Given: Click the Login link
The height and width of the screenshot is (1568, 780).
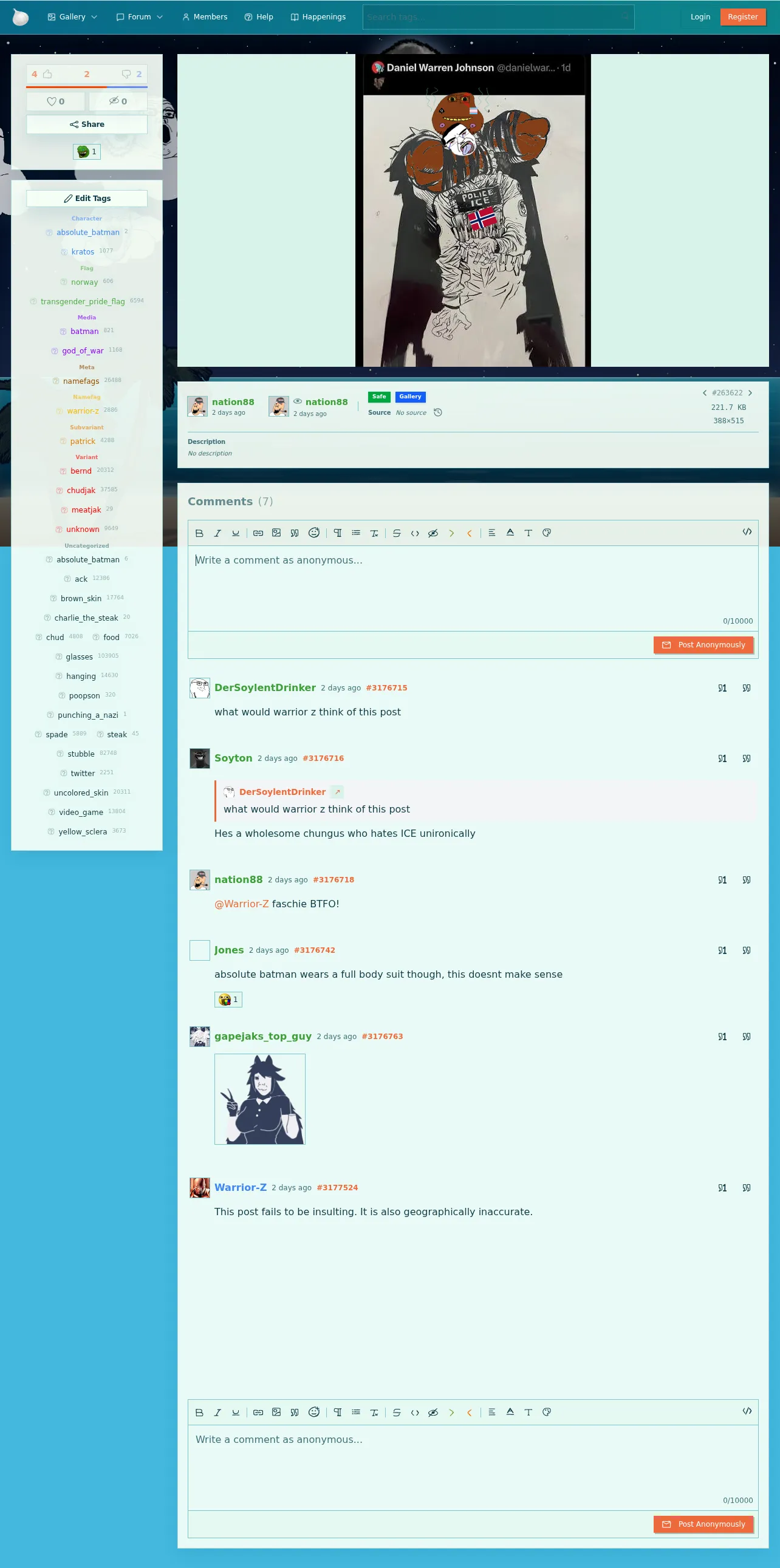Looking at the screenshot, I should (x=700, y=17).
